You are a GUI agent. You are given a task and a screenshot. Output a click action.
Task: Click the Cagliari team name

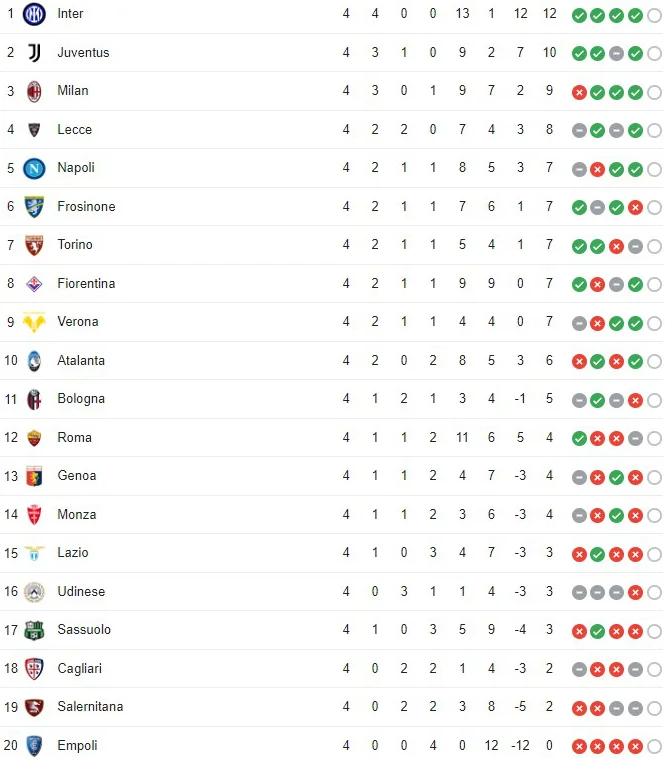(79, 669)
